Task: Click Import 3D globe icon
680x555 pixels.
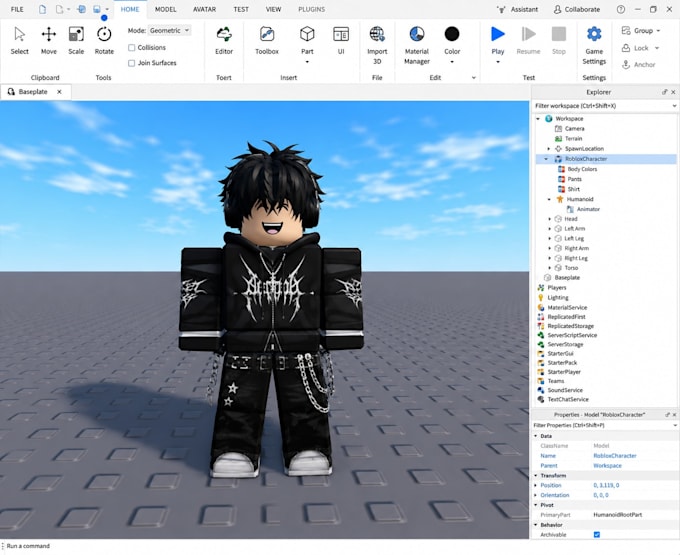Action: 377,34
